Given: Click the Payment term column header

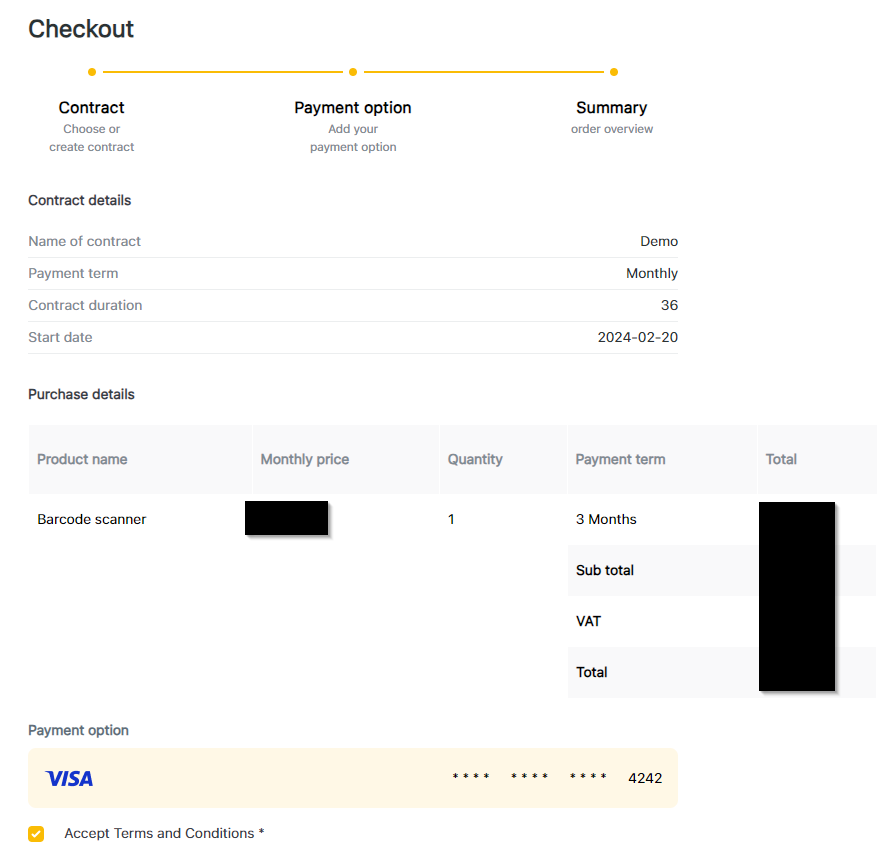Looking at the screenshot, I should (x=620, y=460).
